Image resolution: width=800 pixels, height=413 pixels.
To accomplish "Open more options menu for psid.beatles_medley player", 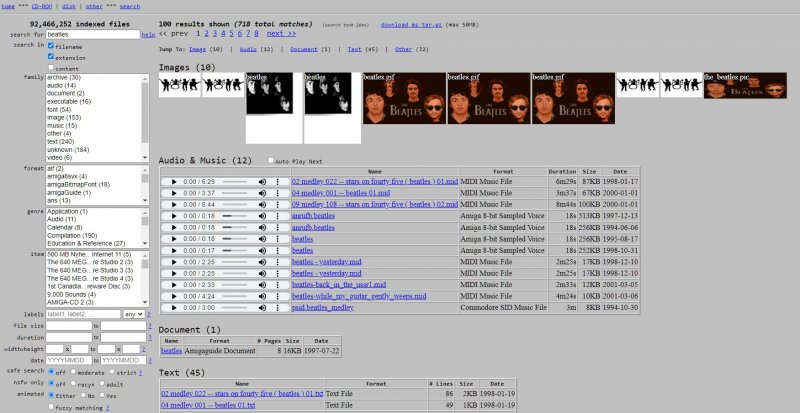I will (x=277, y=307).
